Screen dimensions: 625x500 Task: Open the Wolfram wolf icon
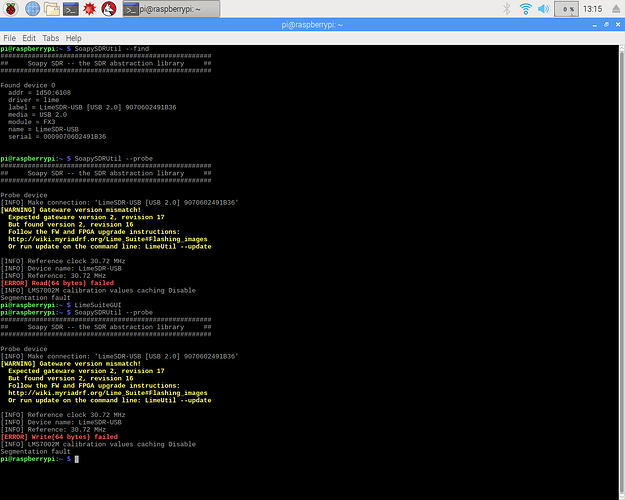pos(109,8)
